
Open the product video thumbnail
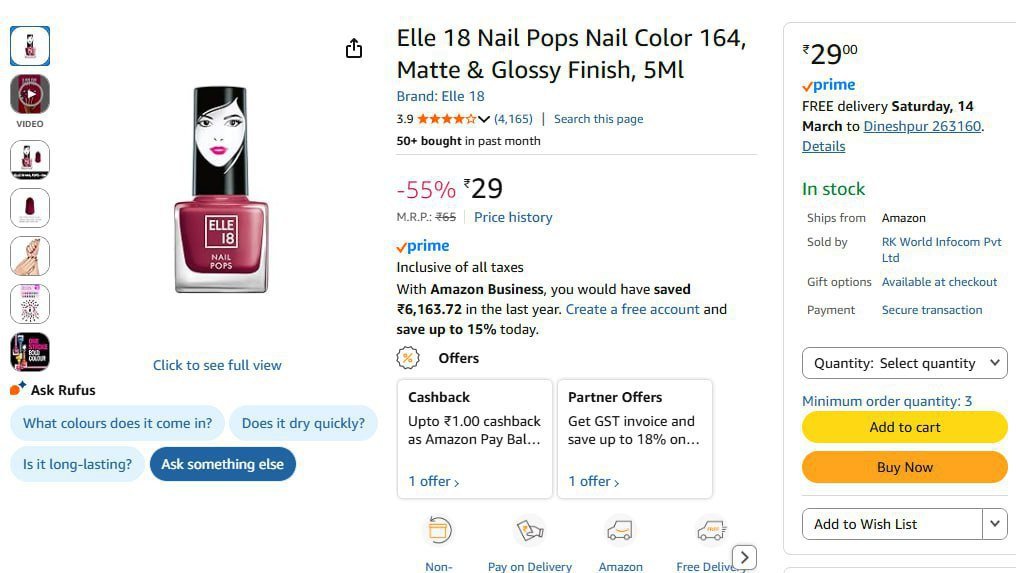30,95
